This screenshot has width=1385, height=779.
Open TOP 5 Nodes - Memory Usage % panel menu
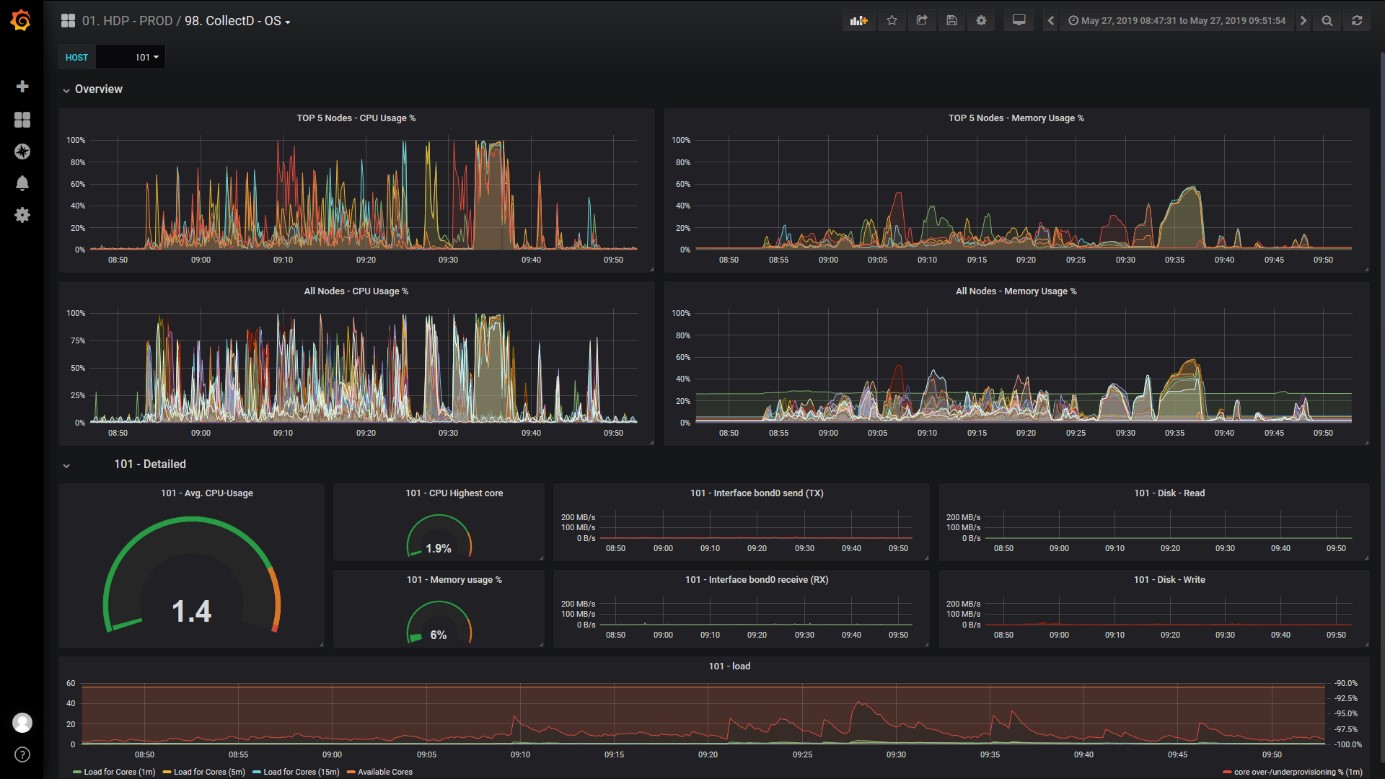click(x=1016, y=118)
